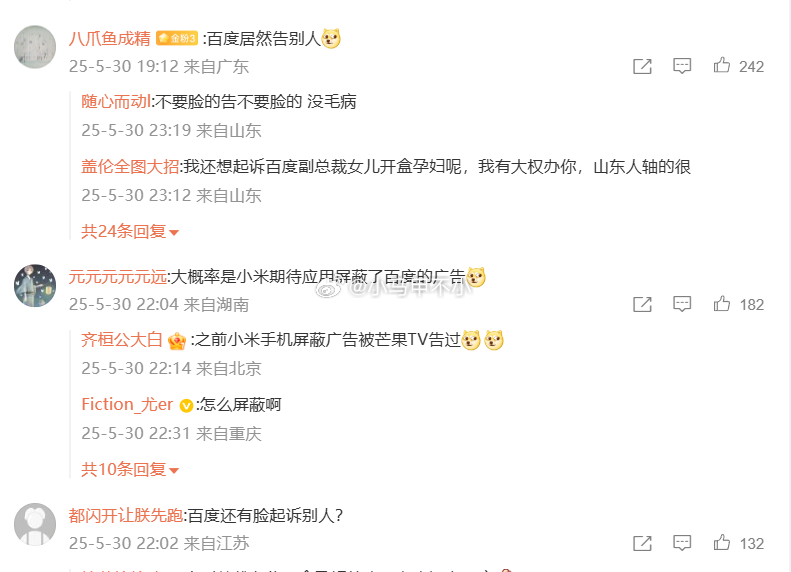The image size is (791, 572).
Task: Forward the 都闪开让朕先跑 comment
Action: [x=642, y=543]
